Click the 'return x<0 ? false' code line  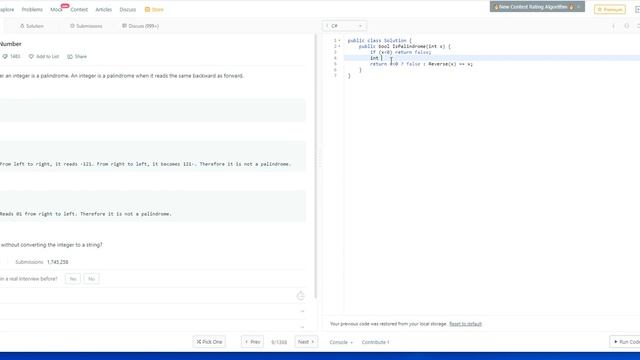coord(421,64)
